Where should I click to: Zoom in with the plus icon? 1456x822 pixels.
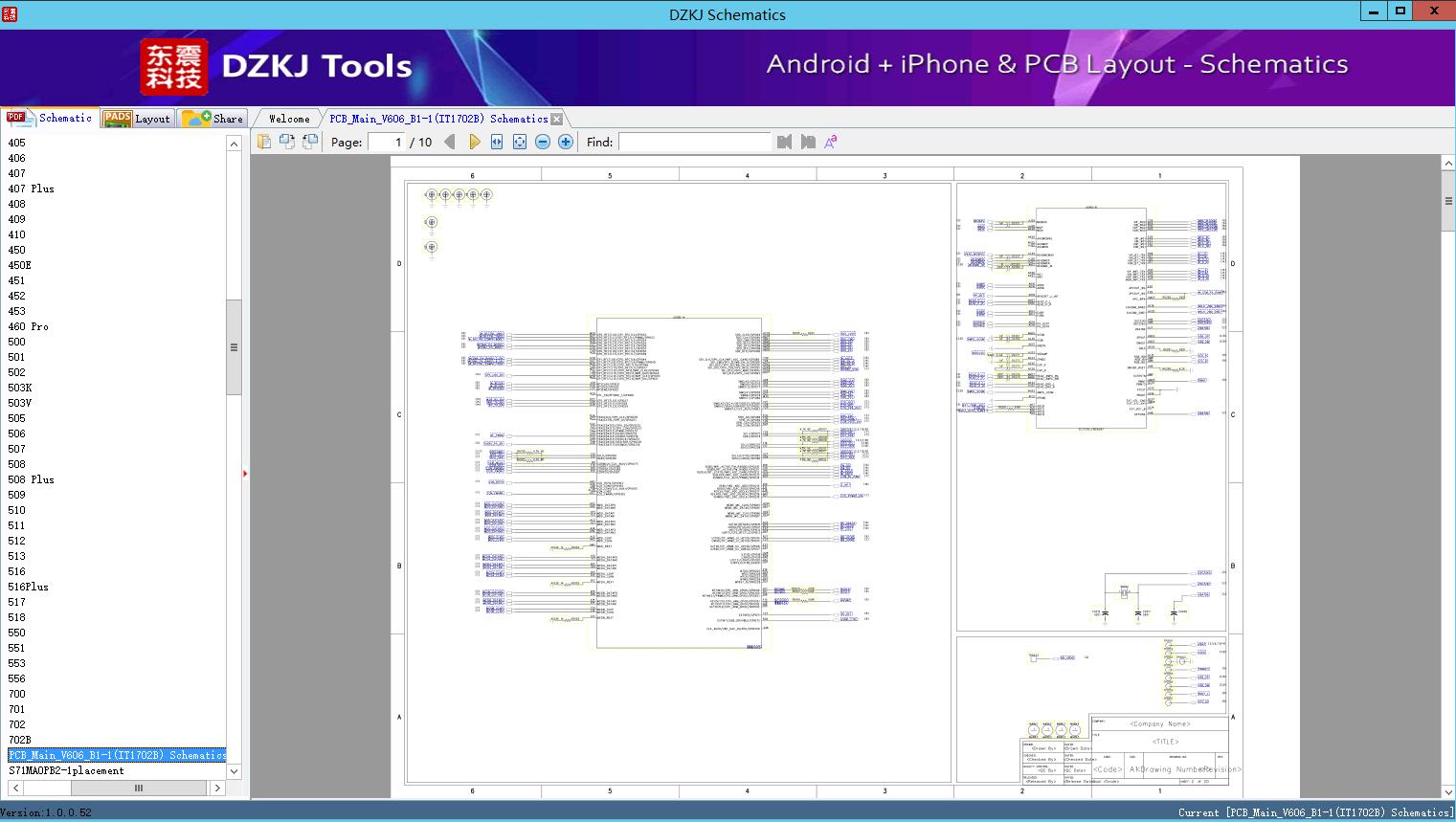coord(566,142)
